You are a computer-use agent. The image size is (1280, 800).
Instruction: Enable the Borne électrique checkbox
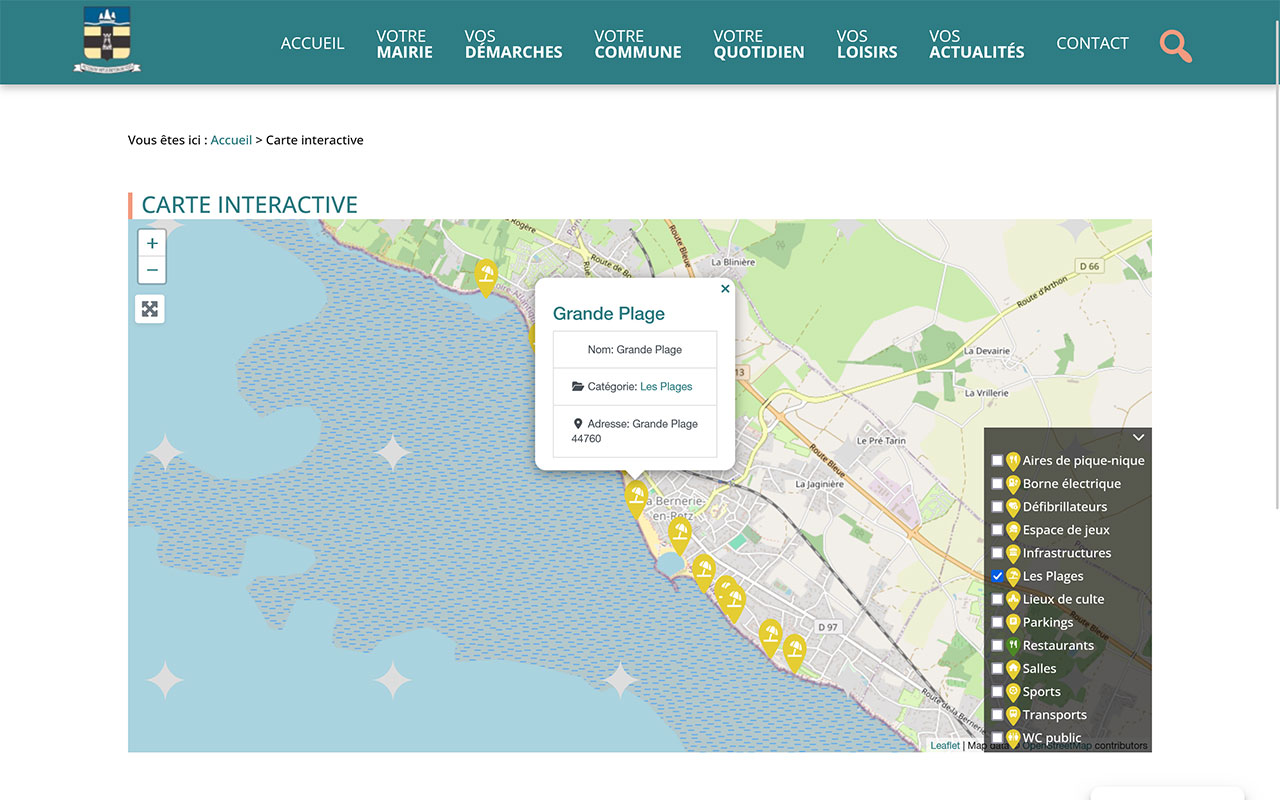tap(997, 484)
